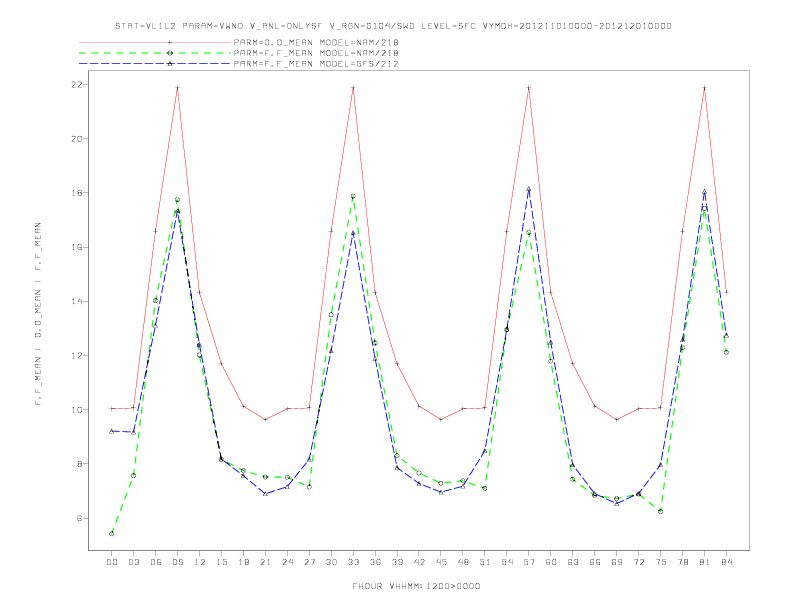Click x-axis forecast hour label 54
The width and height of the screenshot is (792, 612).
click(x=507, y=562)
